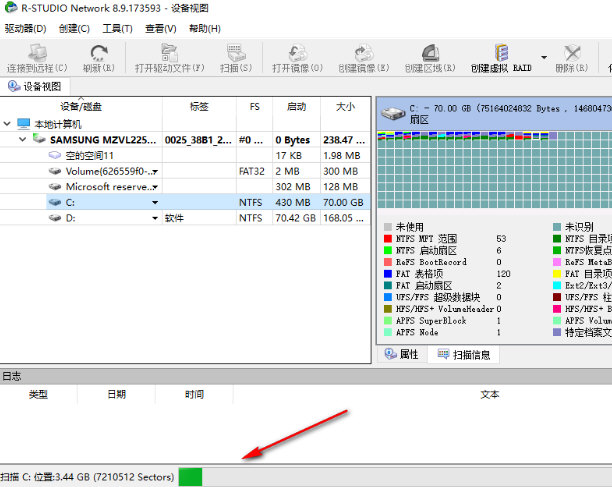The width and height of the screenshot is (612, 487).
Task: Click the R-STUDIO application title icon
Action: pos(11,7)
